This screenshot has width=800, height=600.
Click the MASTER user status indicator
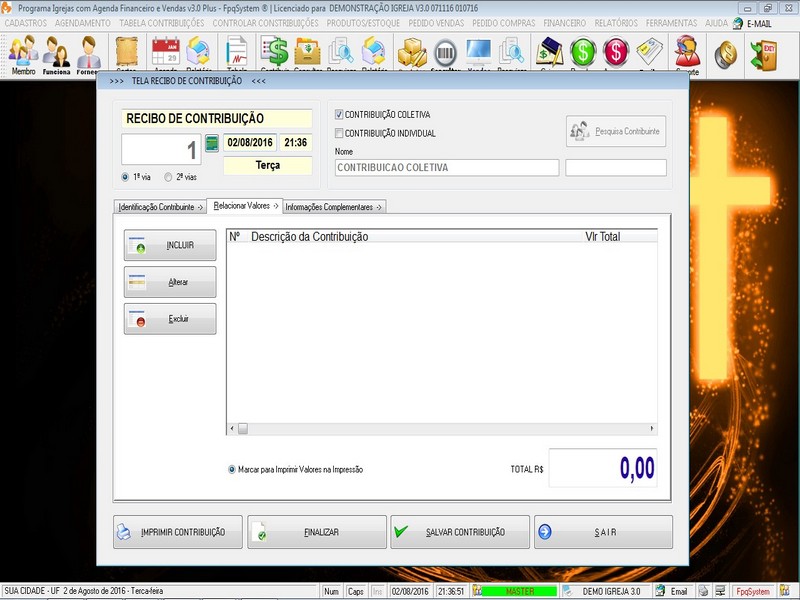click(519, 591)
